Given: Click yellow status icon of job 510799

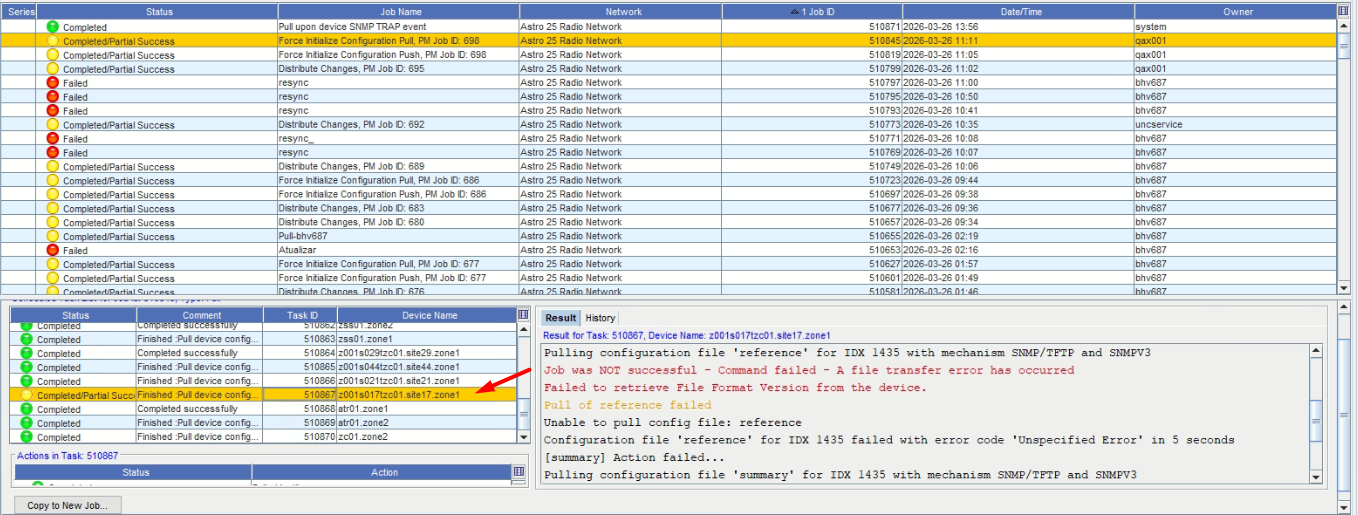Looking at the screenshot, I should (53, 69).
